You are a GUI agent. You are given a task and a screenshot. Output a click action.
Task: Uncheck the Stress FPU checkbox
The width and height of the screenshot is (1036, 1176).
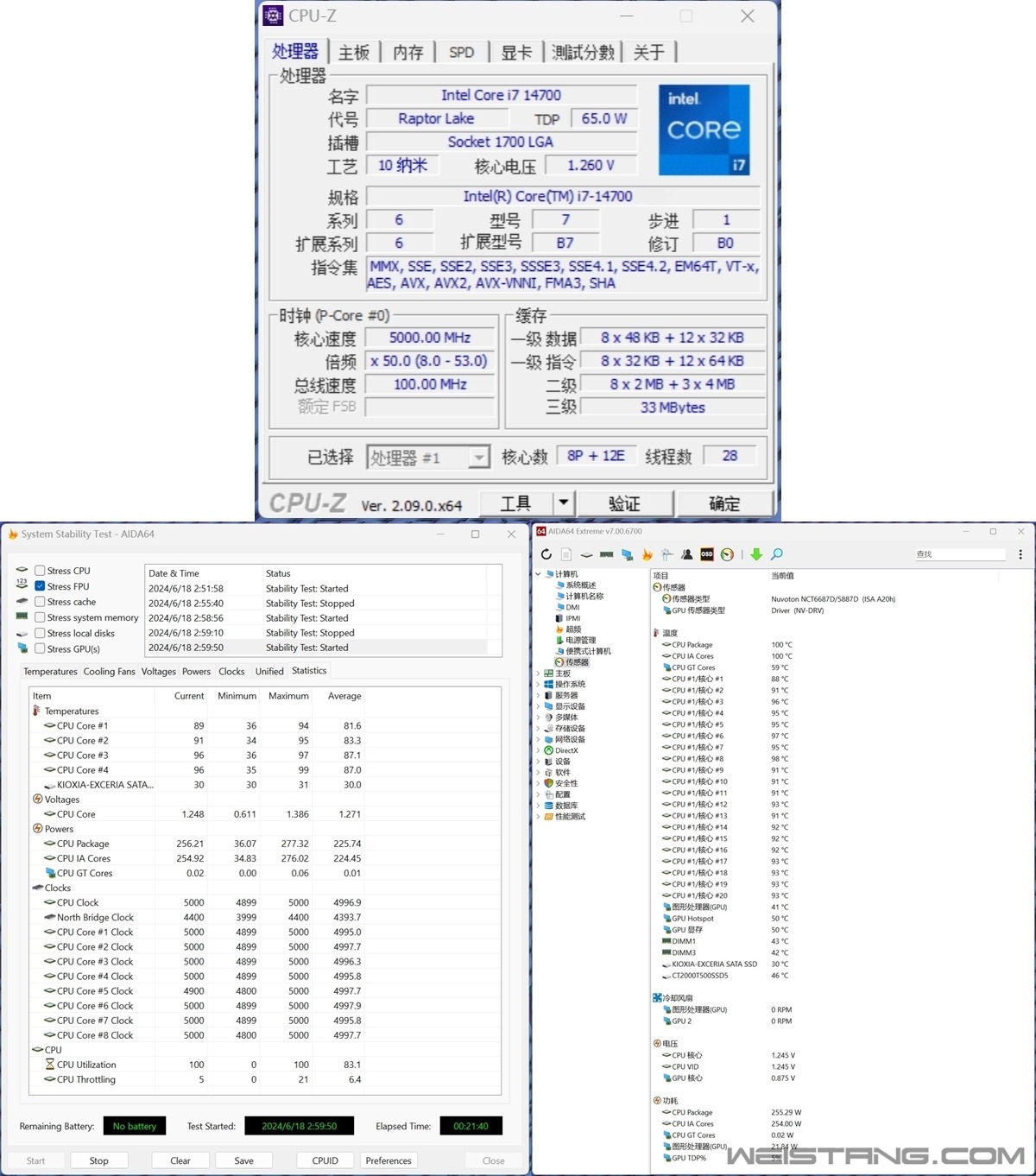click(x=40, y=586)
